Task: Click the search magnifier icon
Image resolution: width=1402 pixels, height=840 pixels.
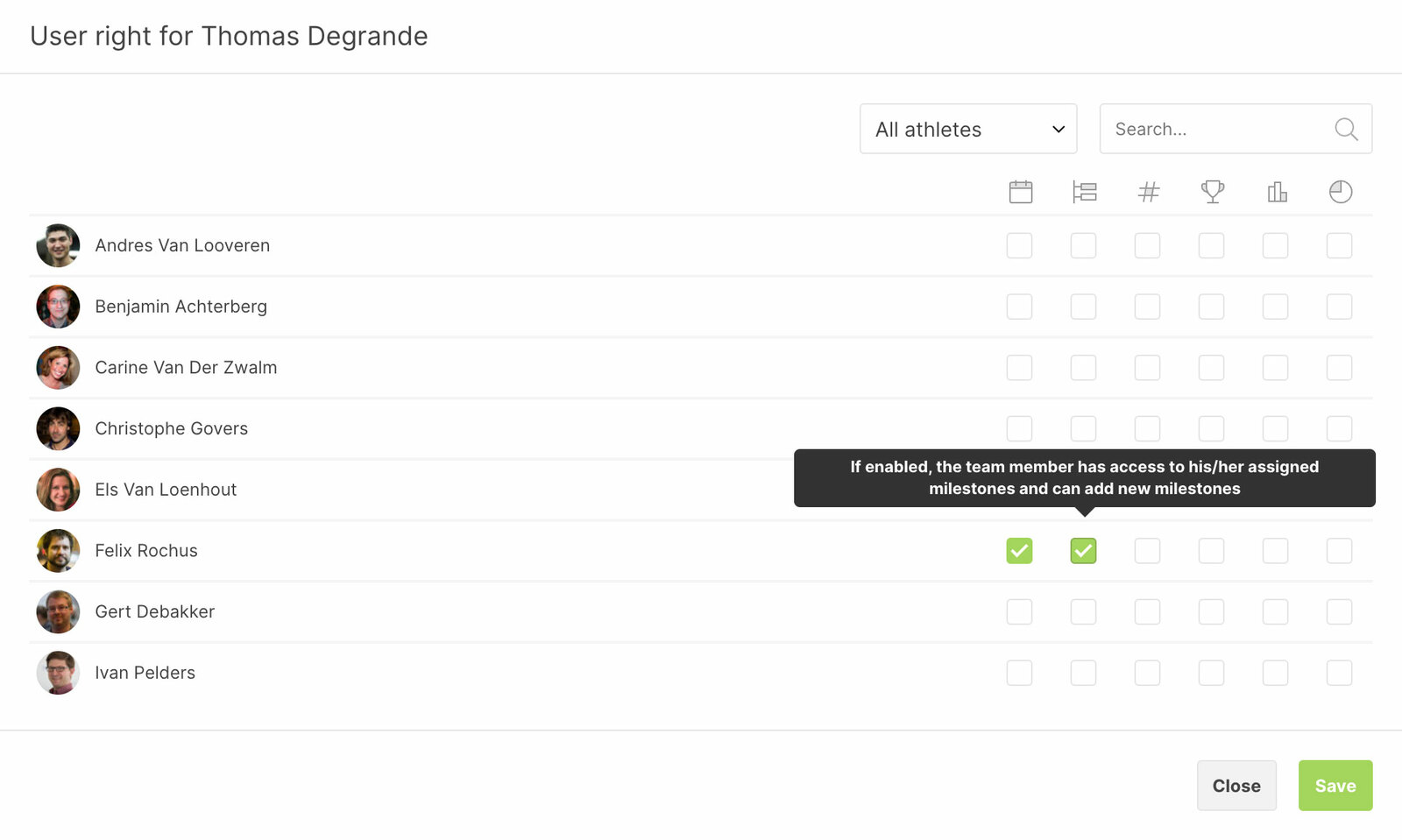Action: (x=1346, y=130)
